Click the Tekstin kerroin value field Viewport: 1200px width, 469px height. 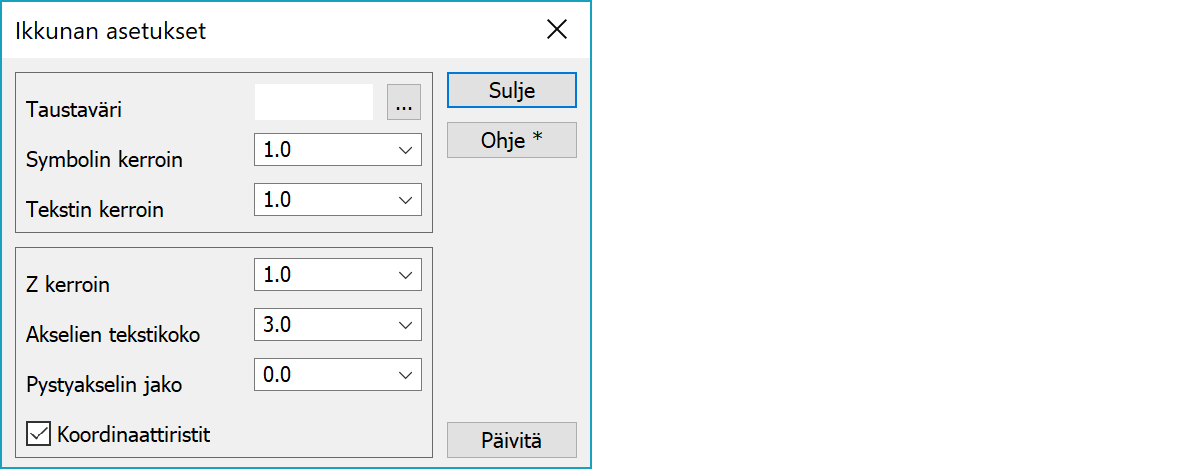(x=320, y=200)
